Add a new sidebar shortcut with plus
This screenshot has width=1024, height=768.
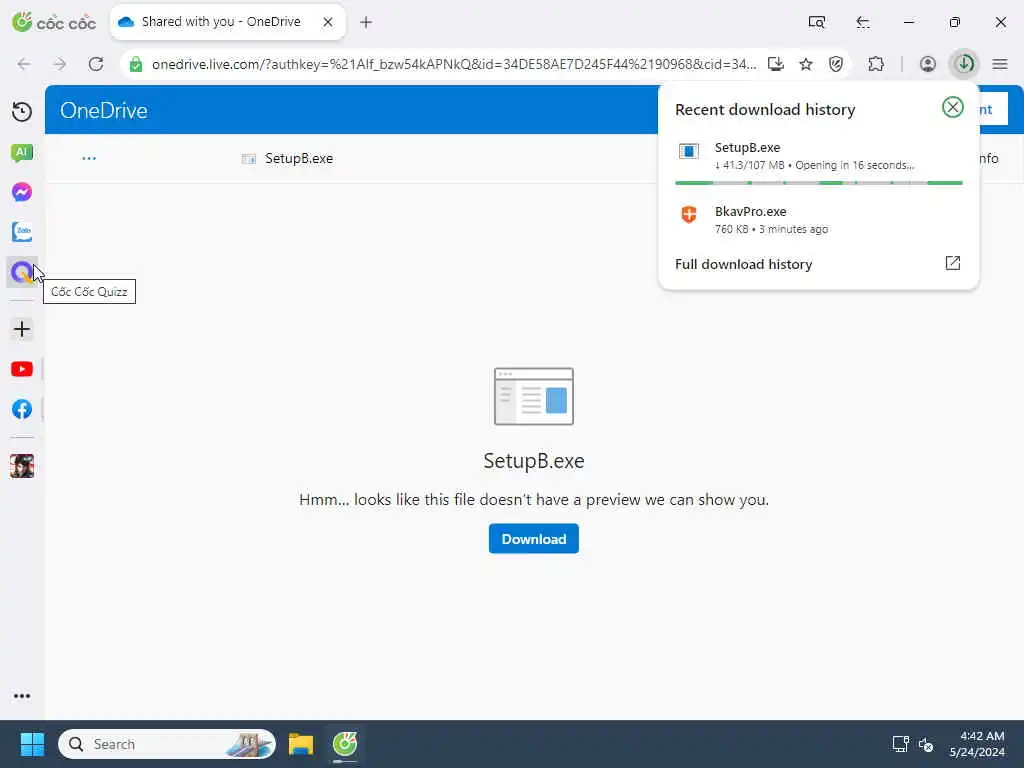click(22, 329)
